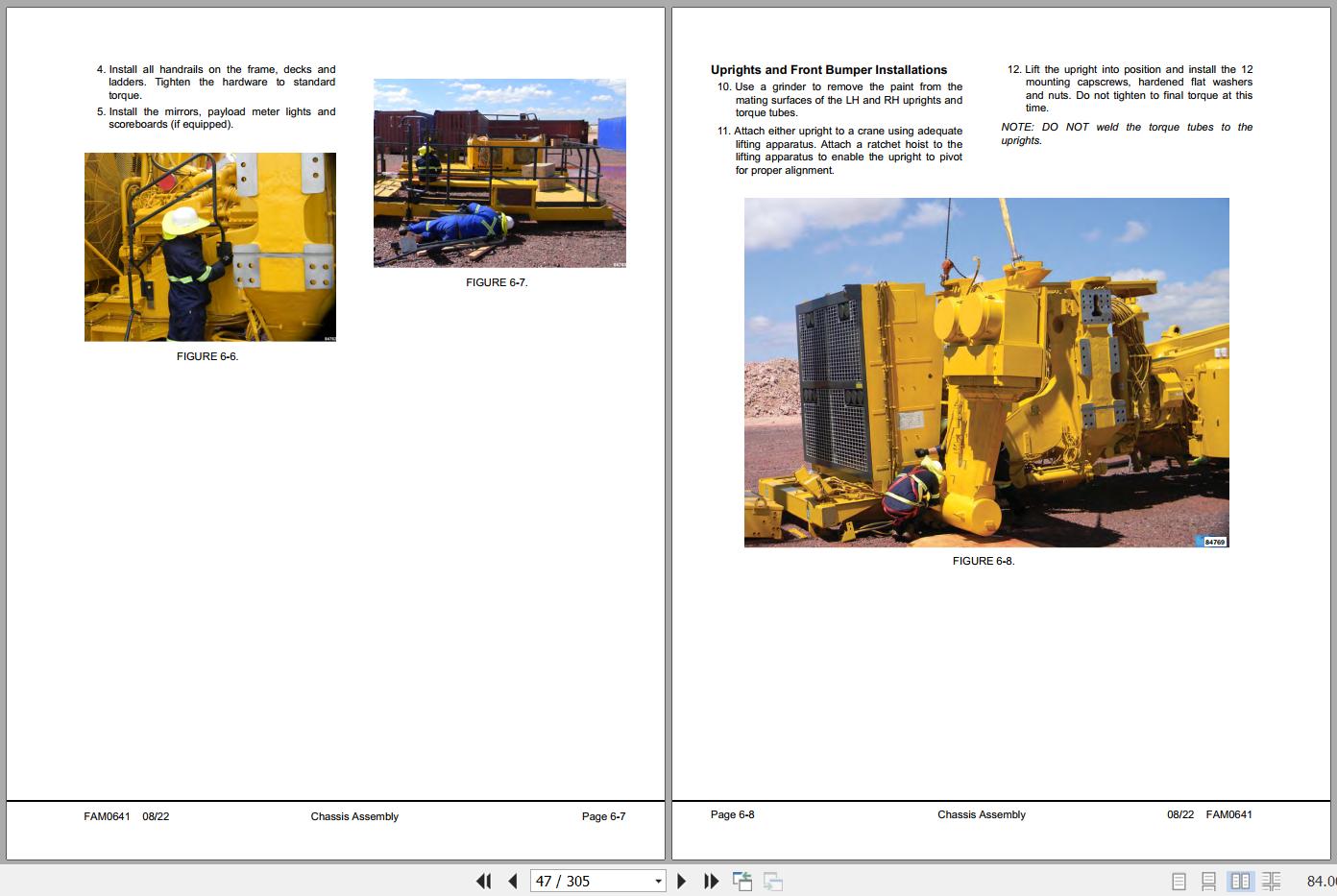The height and width of the screenshot is (896, 1337).
Task: Click the heading 'Uprights and Front Bumper Installations'
Action: (x=829, y=70)
